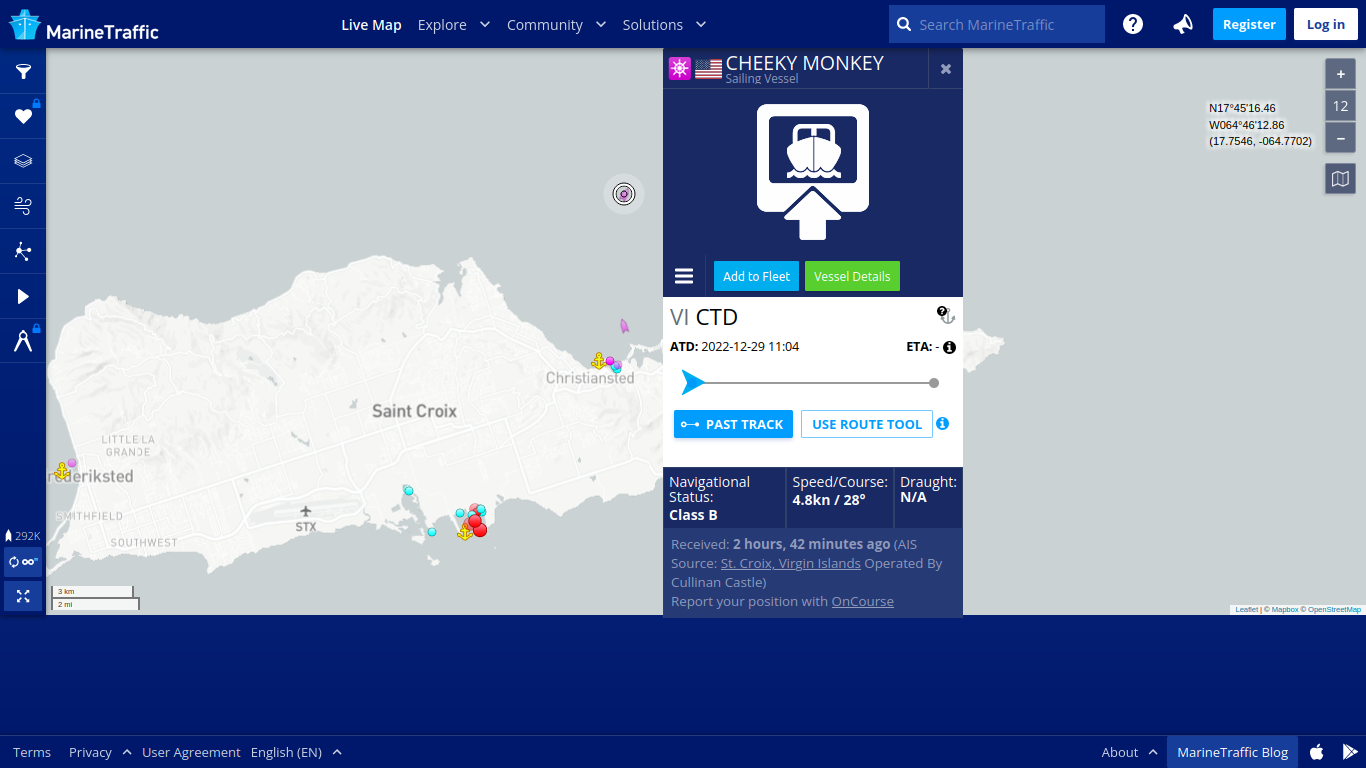1366x768 pixels.
Task: Open the vessel filters funnel icon
Action: 23,72
